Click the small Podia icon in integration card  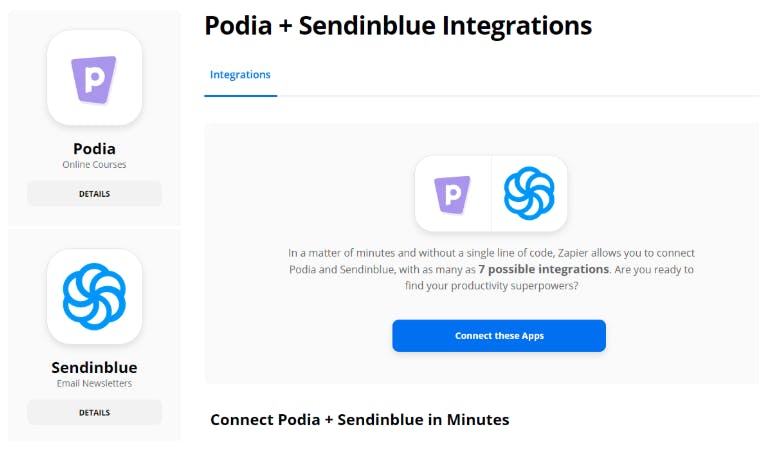coord(452,194)
